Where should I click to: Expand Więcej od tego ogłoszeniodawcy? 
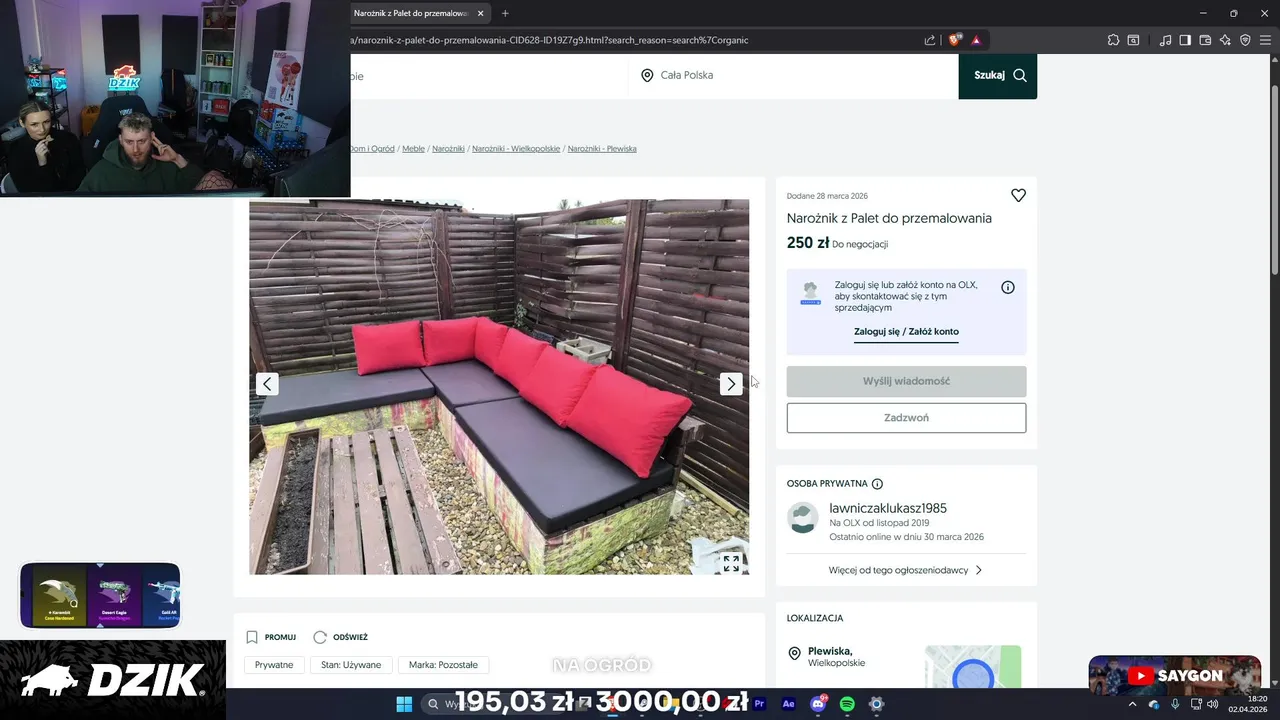coord(906,570)
